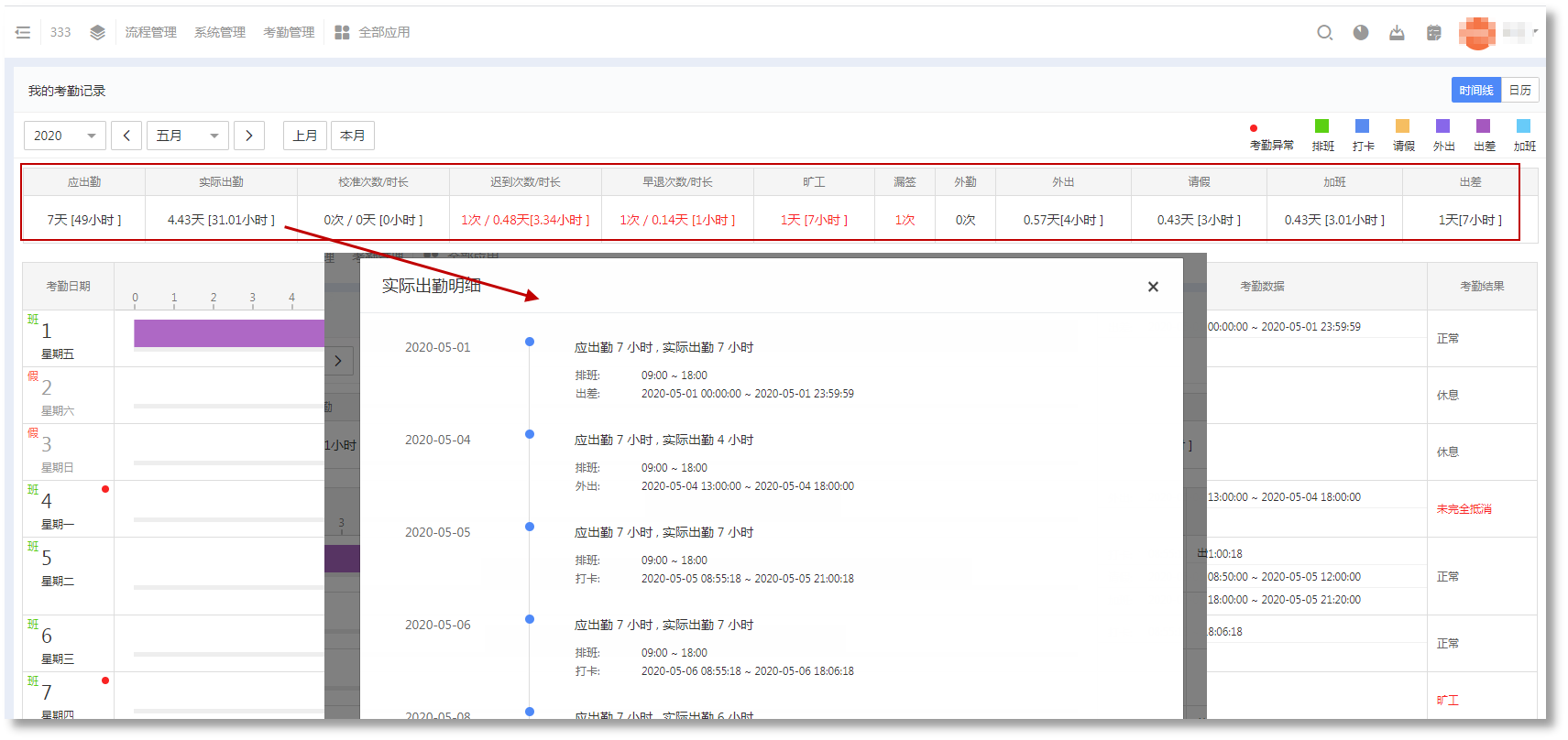
Task: Click the 考勤日期 column header
Action: pos(68,287)
